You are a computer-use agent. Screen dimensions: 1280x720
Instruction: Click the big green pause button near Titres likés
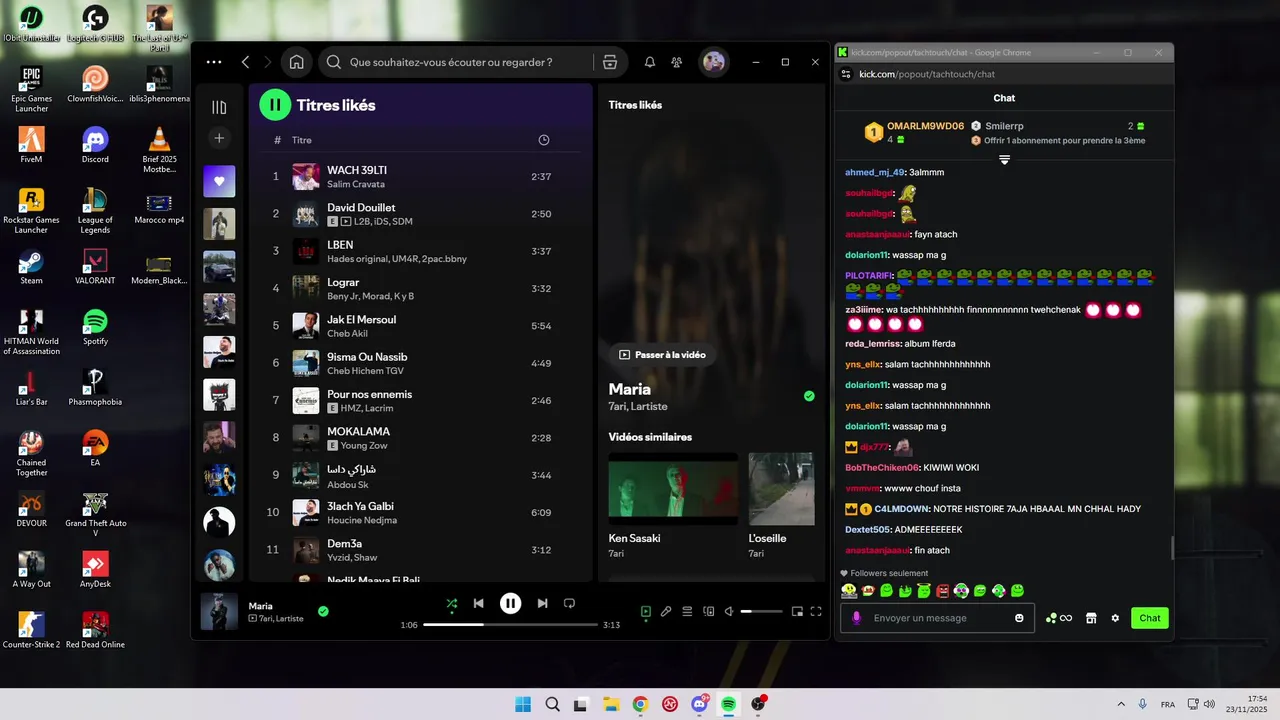pyautogui.click(x=275, y=105)
